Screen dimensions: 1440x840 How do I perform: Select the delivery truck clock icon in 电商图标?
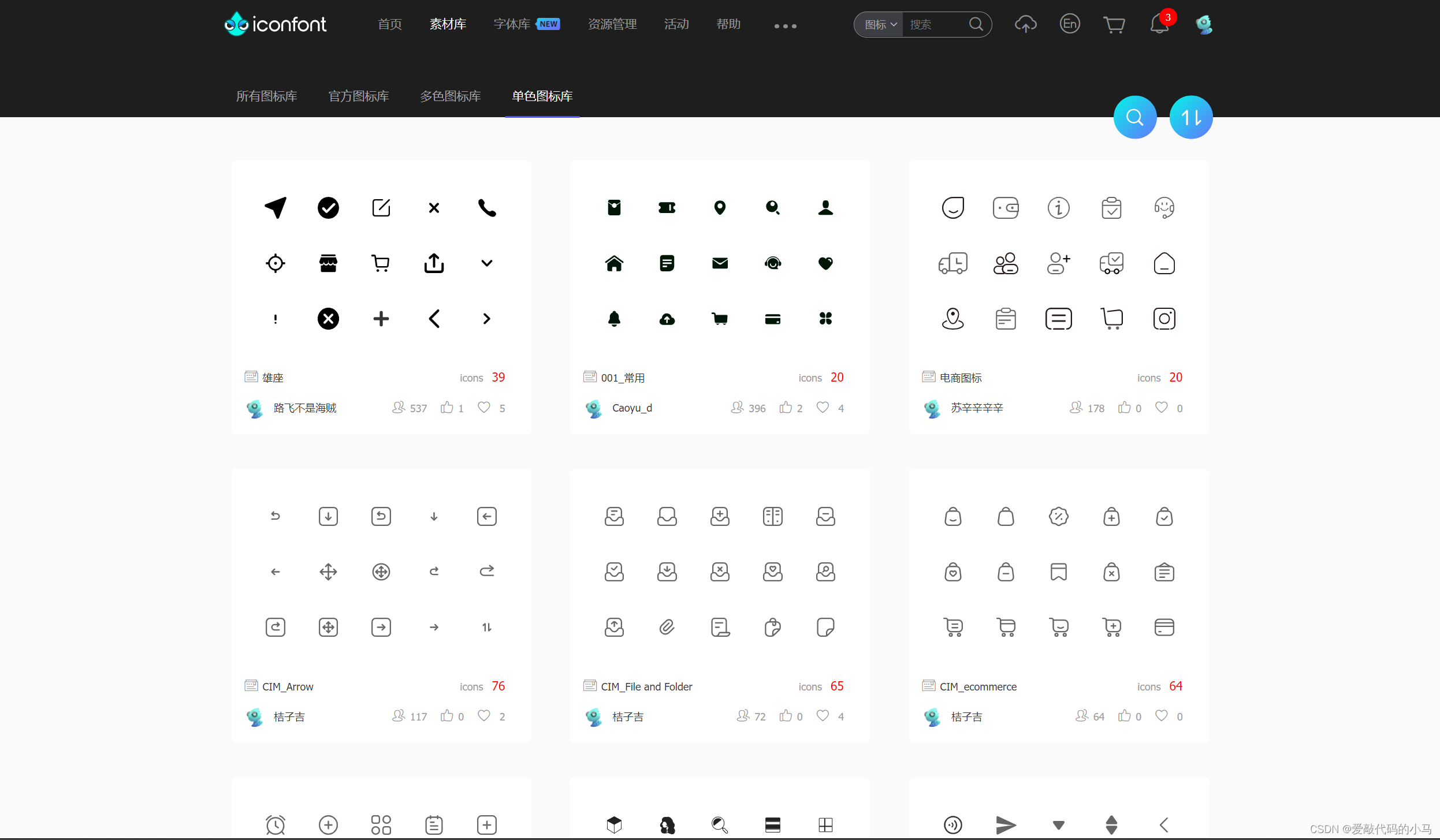coord(952,263)
